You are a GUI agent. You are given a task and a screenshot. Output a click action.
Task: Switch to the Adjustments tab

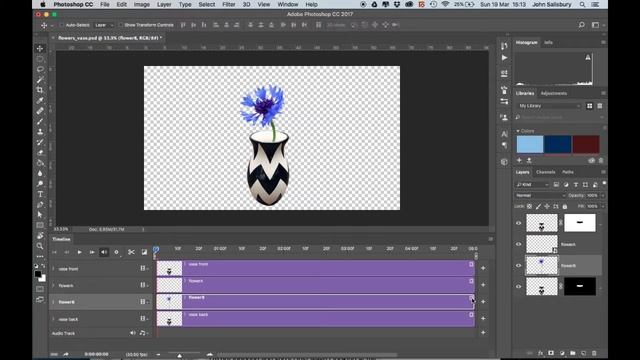(x=553, y=93)
